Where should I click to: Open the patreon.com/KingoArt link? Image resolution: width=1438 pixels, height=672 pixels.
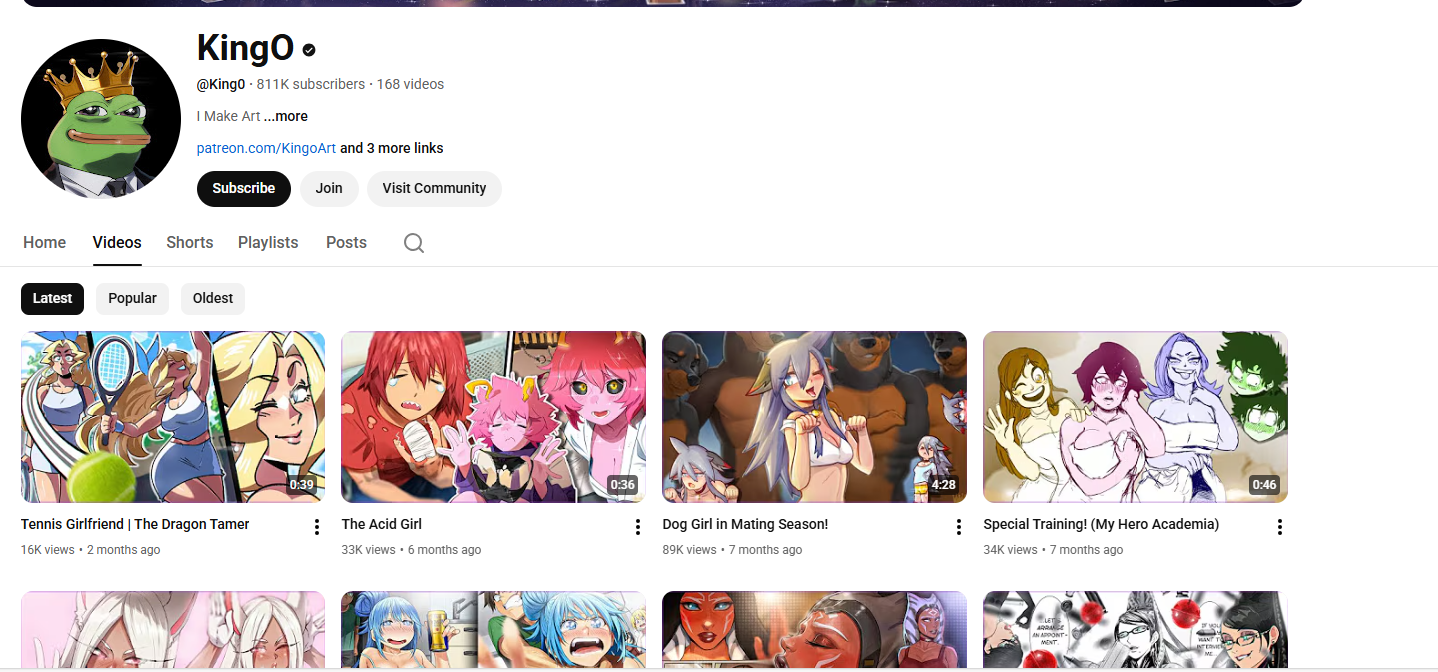tap(266, 148)
